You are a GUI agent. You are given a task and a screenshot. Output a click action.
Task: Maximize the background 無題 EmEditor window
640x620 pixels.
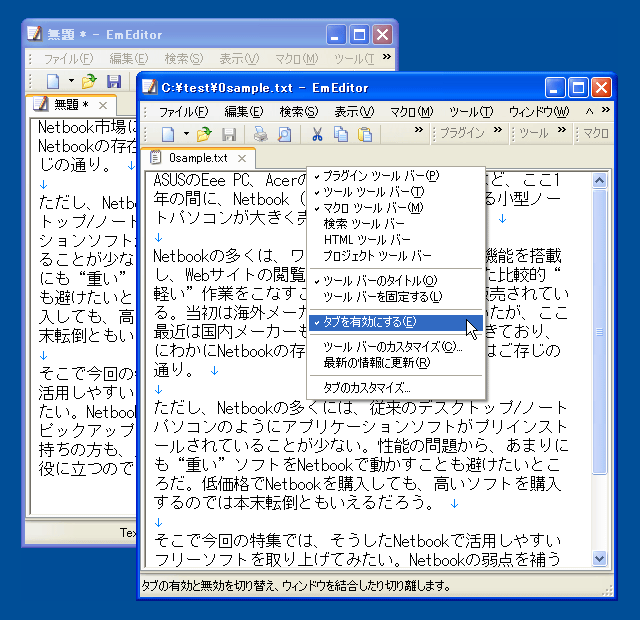click(359, 34)
